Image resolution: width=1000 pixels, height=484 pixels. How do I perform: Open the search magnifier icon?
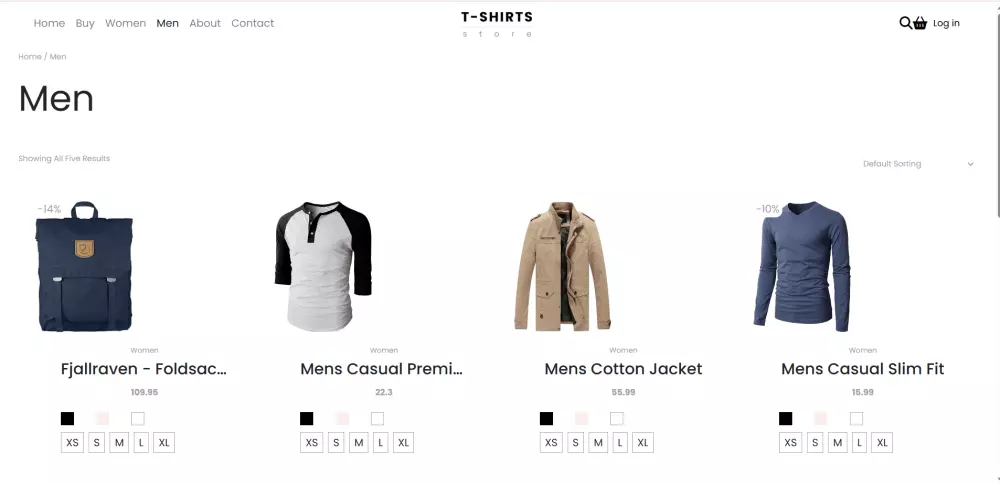pos(905,23)
